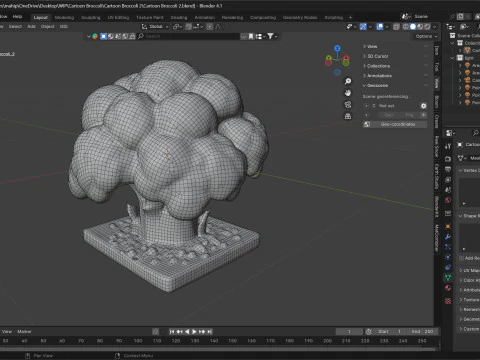Image resolution: width=480 pixels, height=360 pixels.
Task: Open the World properties red globe icon
Action: pyautogui.click(x=448, y=200)
